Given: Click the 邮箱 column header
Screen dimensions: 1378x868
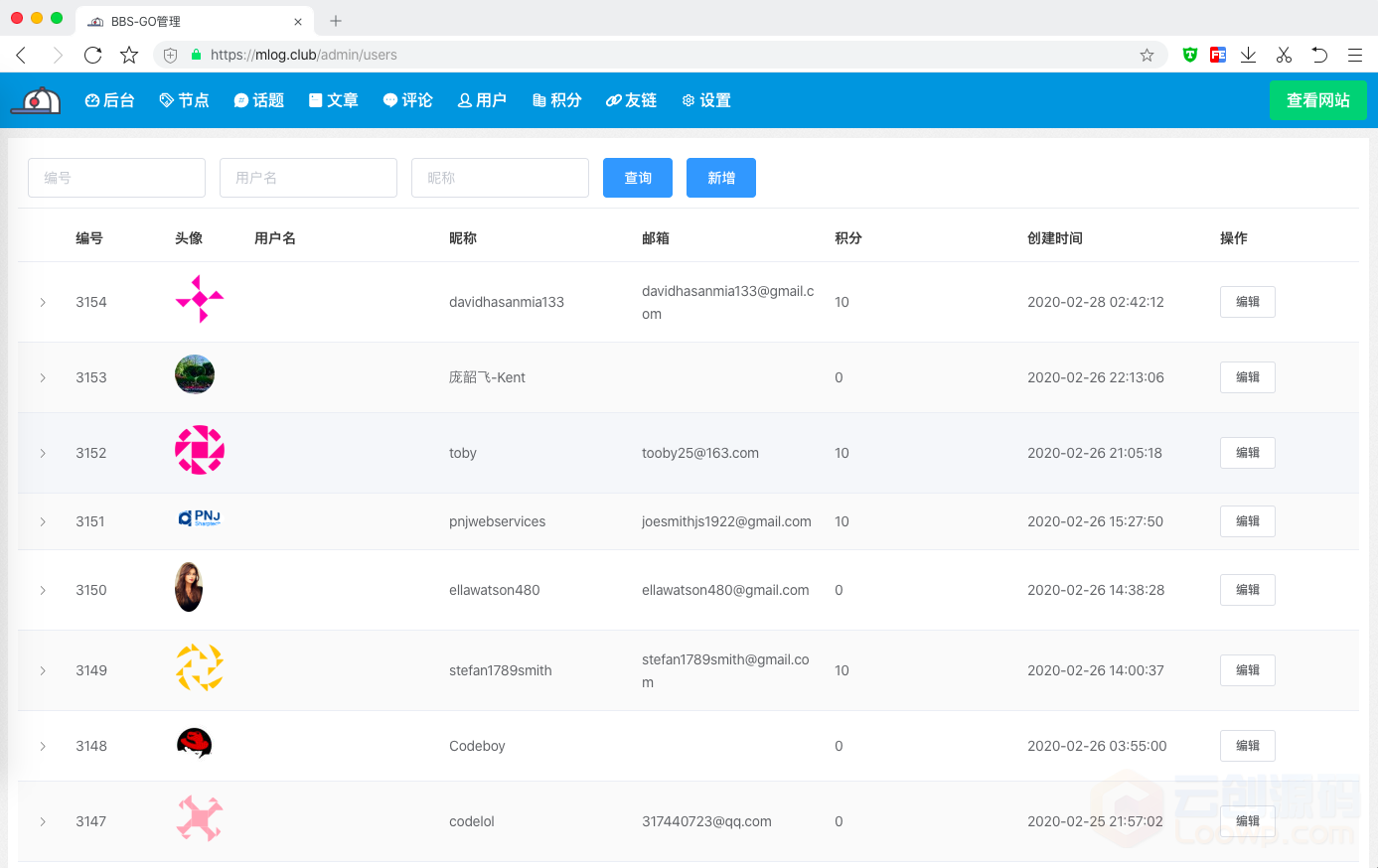Looking at the screenshot, I should 656,238.
